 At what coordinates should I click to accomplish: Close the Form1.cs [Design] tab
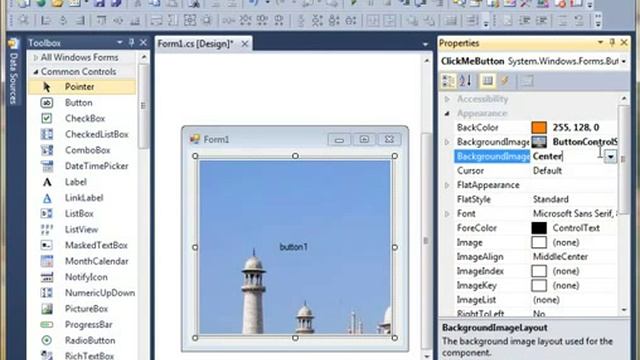tap(244, 44)
